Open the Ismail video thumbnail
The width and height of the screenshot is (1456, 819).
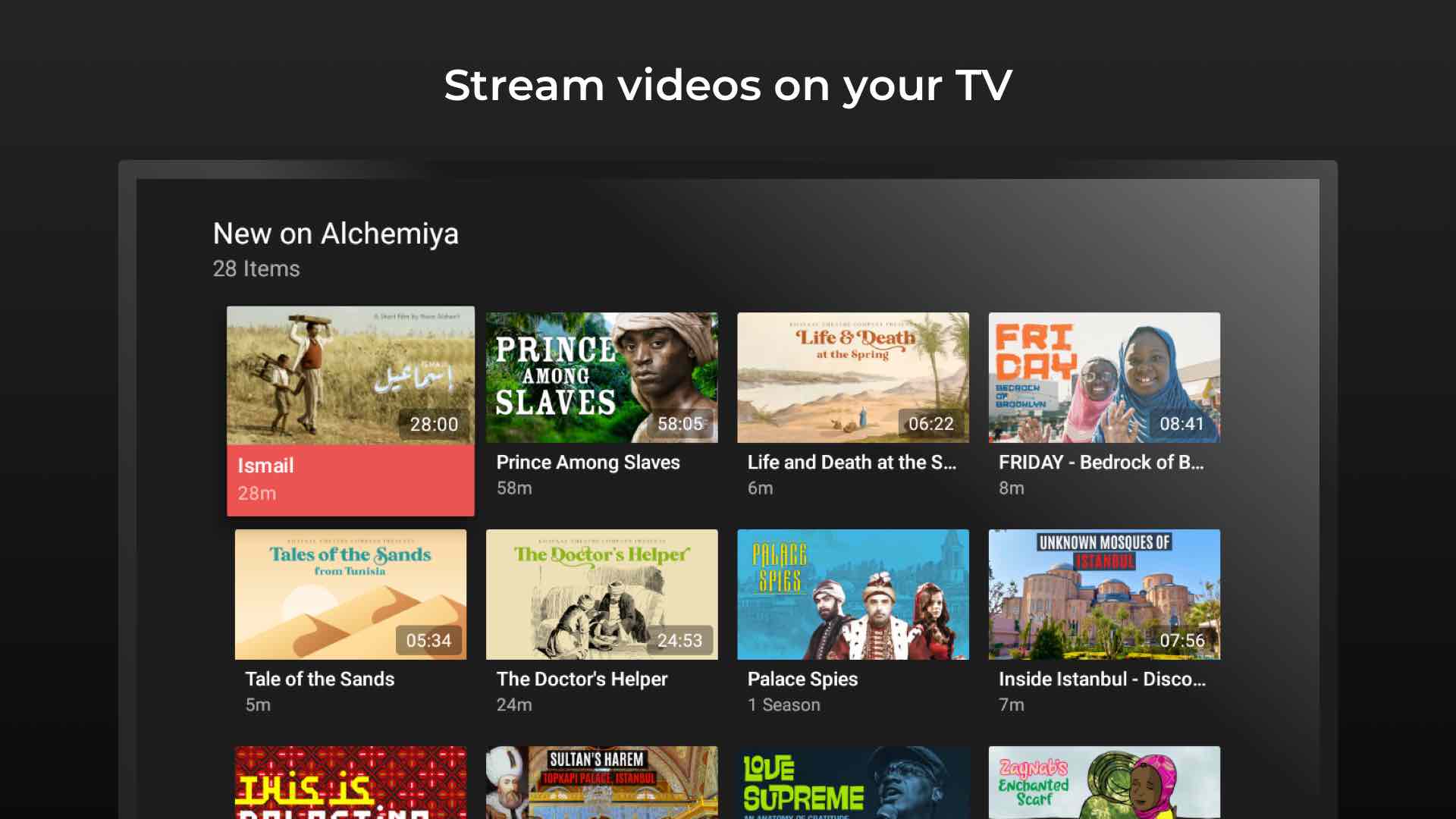[x=350, y=375]
